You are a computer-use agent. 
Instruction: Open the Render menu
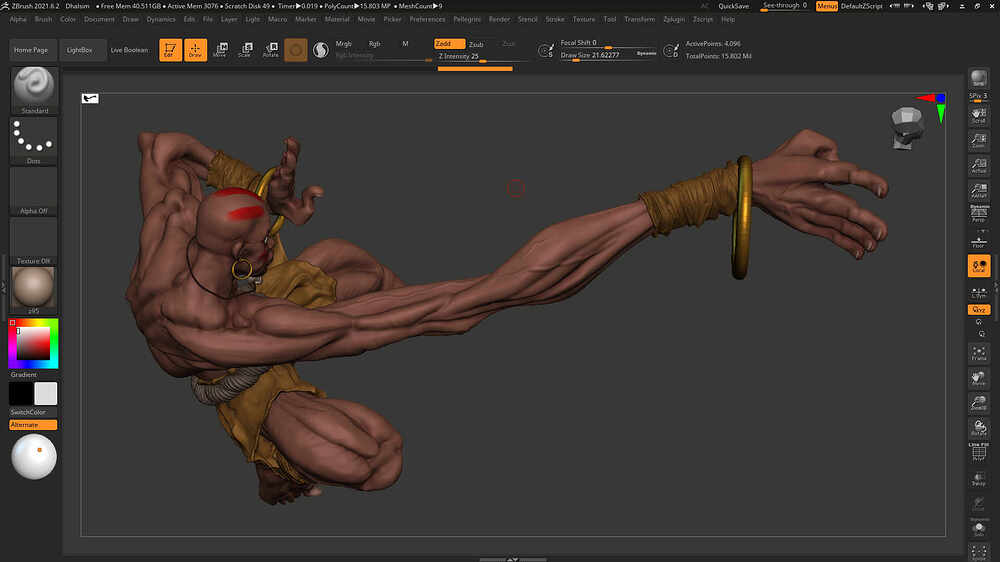[499, 19]
